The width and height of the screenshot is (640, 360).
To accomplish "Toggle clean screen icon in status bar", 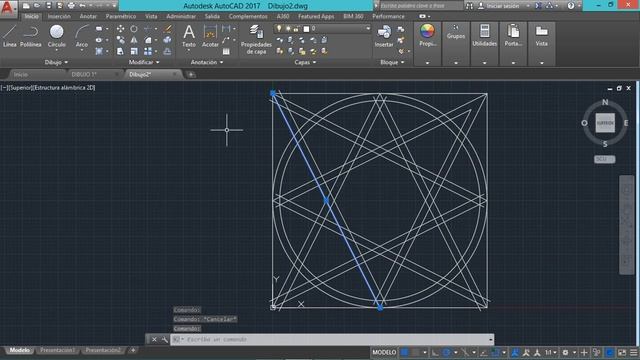I will (x=622, y=352).
